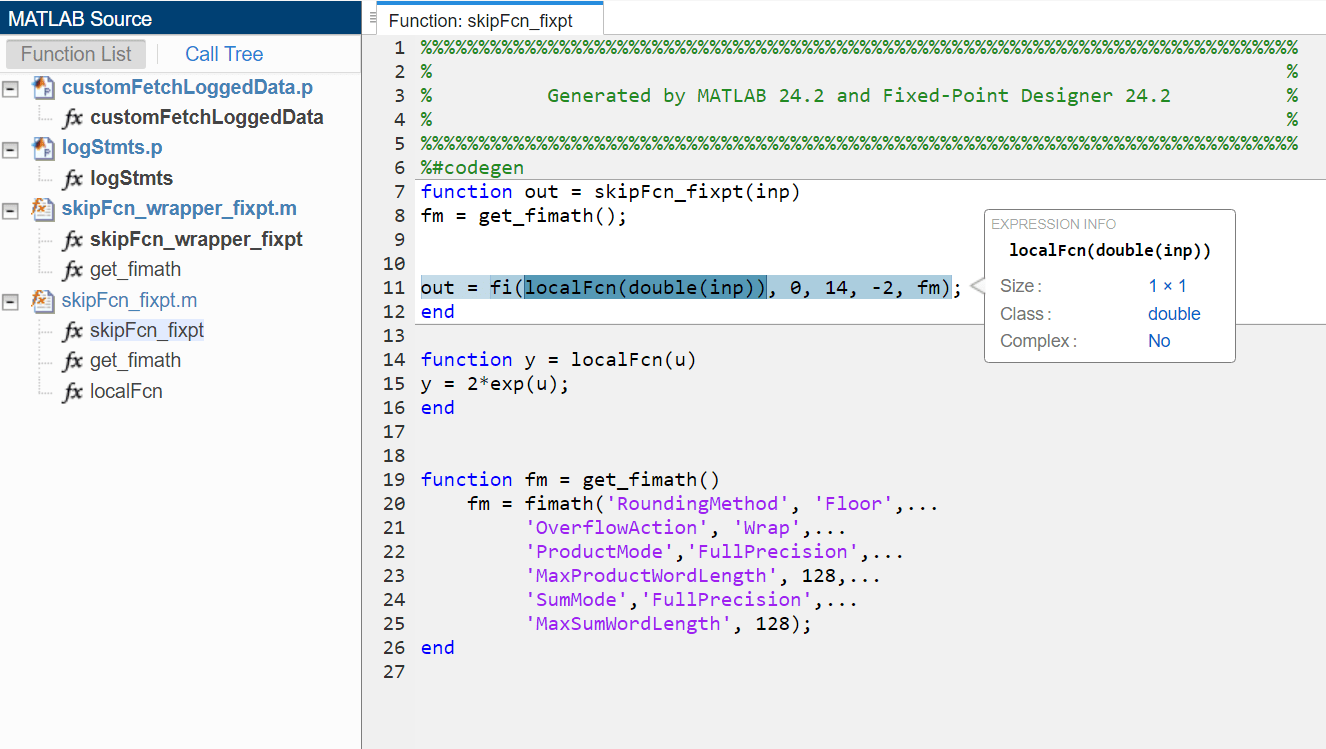Click fx icon beside localFcn function

[73, 392]
